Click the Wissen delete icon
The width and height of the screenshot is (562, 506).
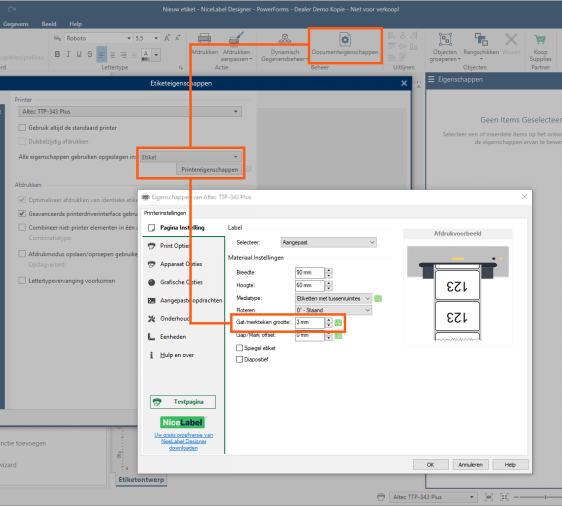coord(511,39)
